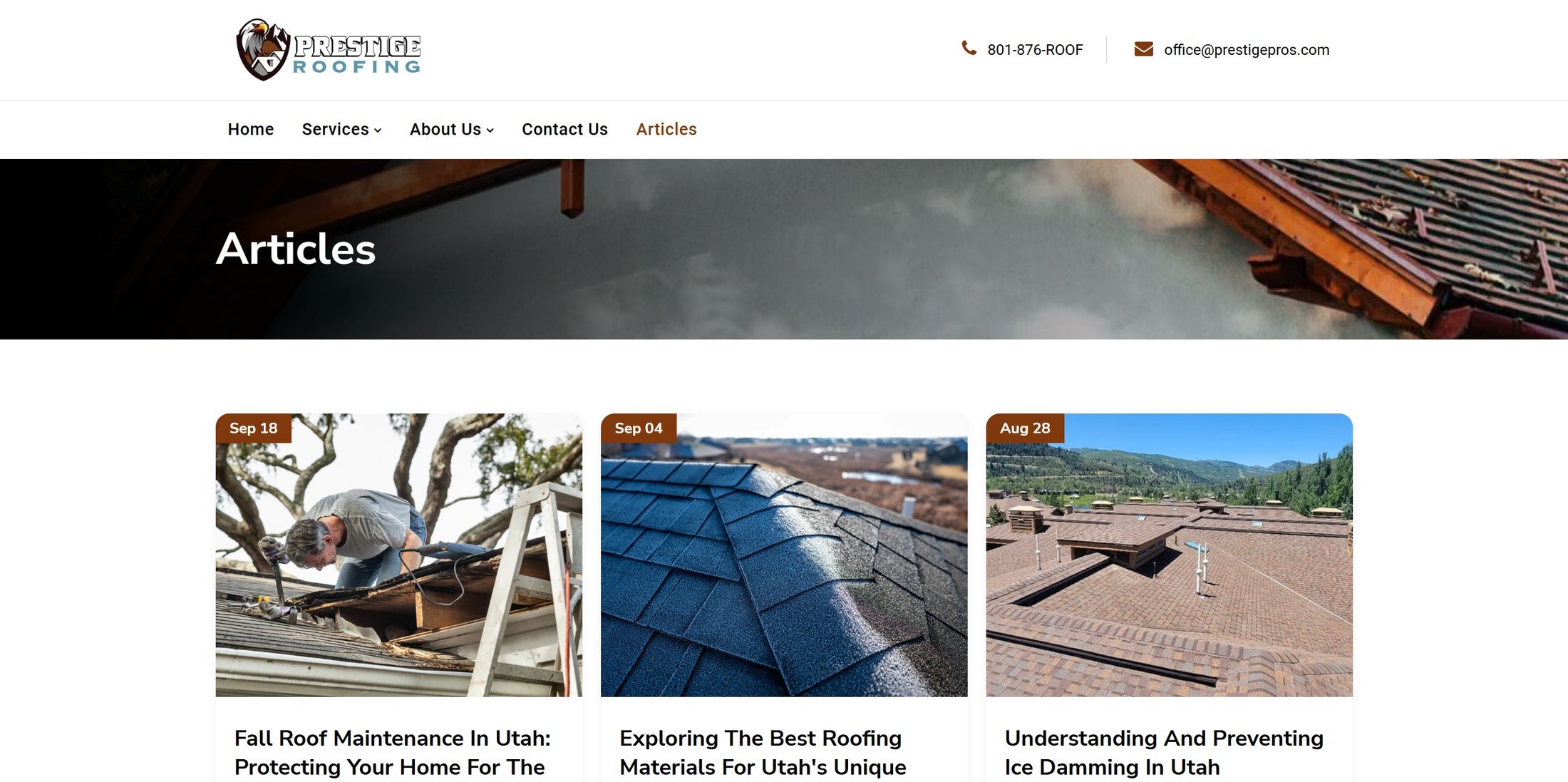Expand the About Us dropdown menu

451,129
